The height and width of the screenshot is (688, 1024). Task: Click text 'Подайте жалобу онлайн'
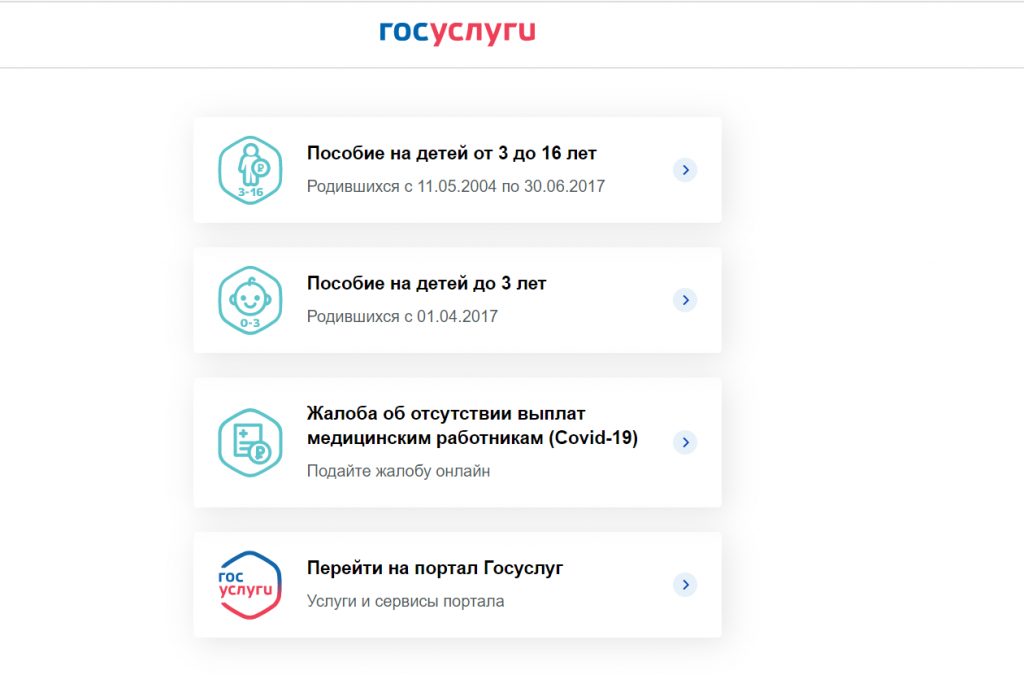coord(398,471)
